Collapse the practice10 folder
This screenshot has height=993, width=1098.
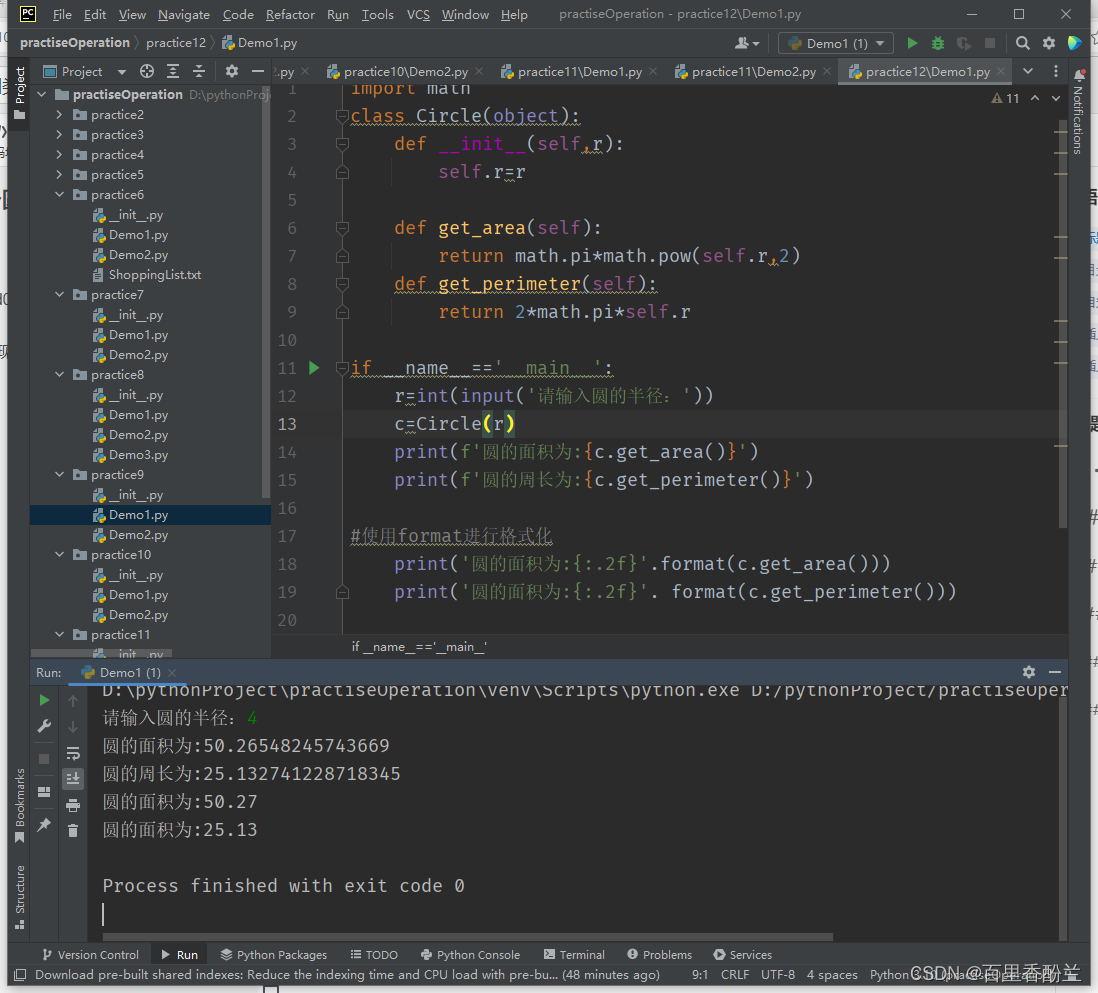coord(59,555)
